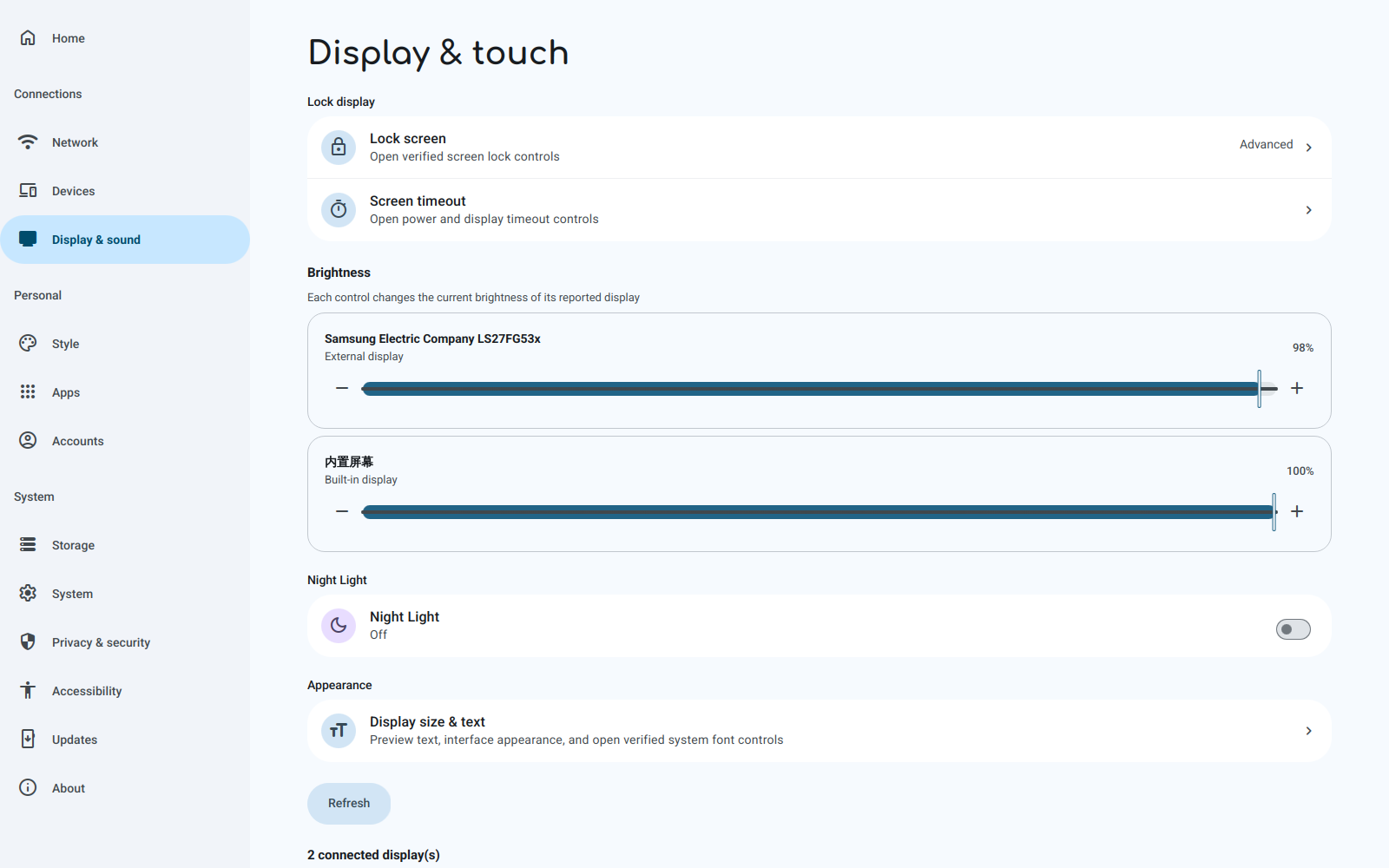The image size is (1389, 868).
Task: Click the Built-in display brightness slider
Action: tap(820, 511)
